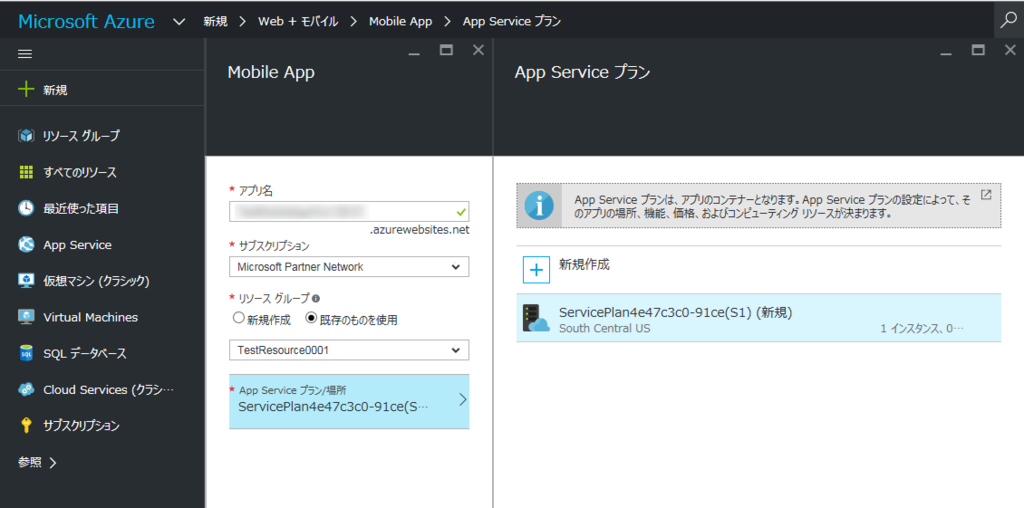Expand the Microsoft Azure dropdown chevron
The image size is (1024, 508).
point(179,22)
